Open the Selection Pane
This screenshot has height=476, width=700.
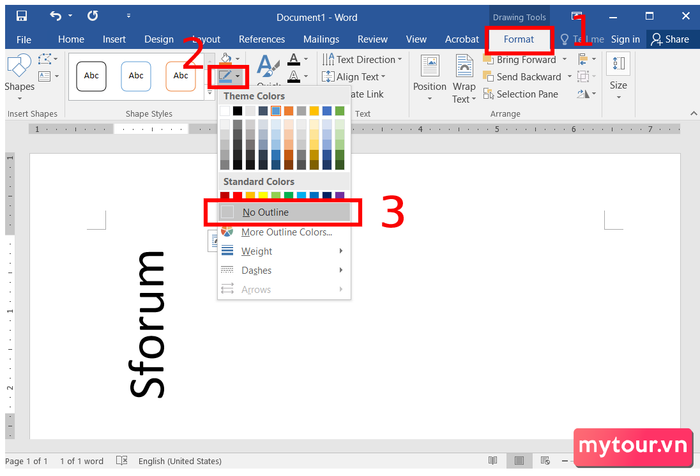pyautogui.click(x=521, y=94)
